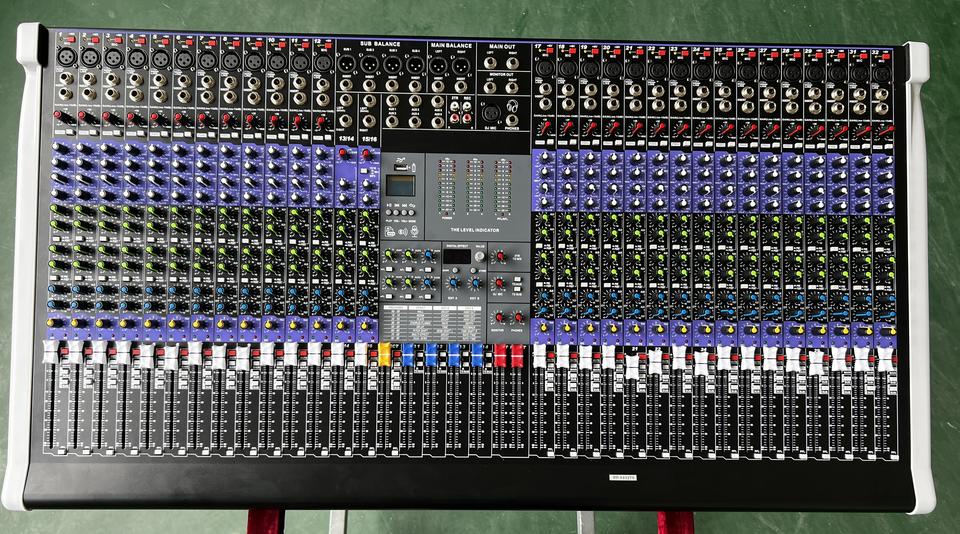Move the fourth blue sub group fader
The width and height of the screenshot is (960, 534).
pos(478,355)
